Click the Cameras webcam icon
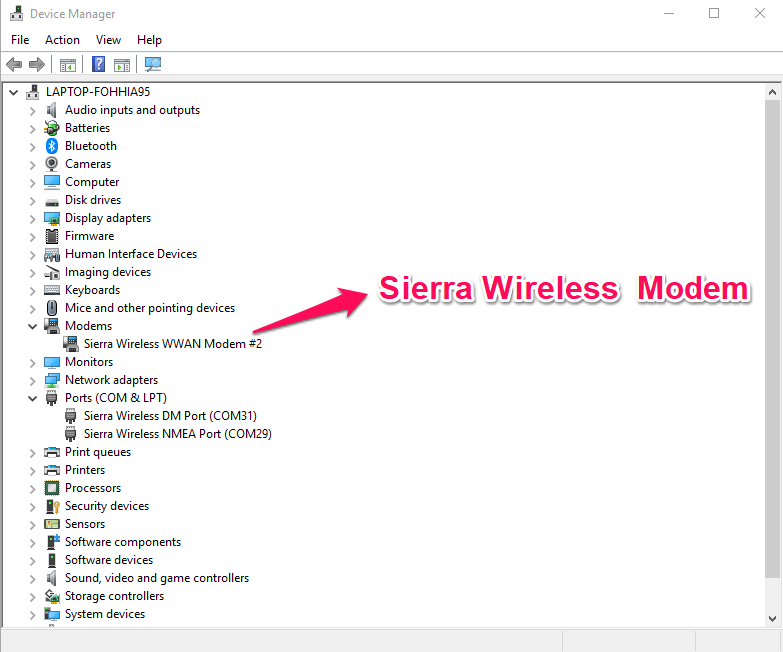Viewport: 783px width, 652px height. pos(51,164)
